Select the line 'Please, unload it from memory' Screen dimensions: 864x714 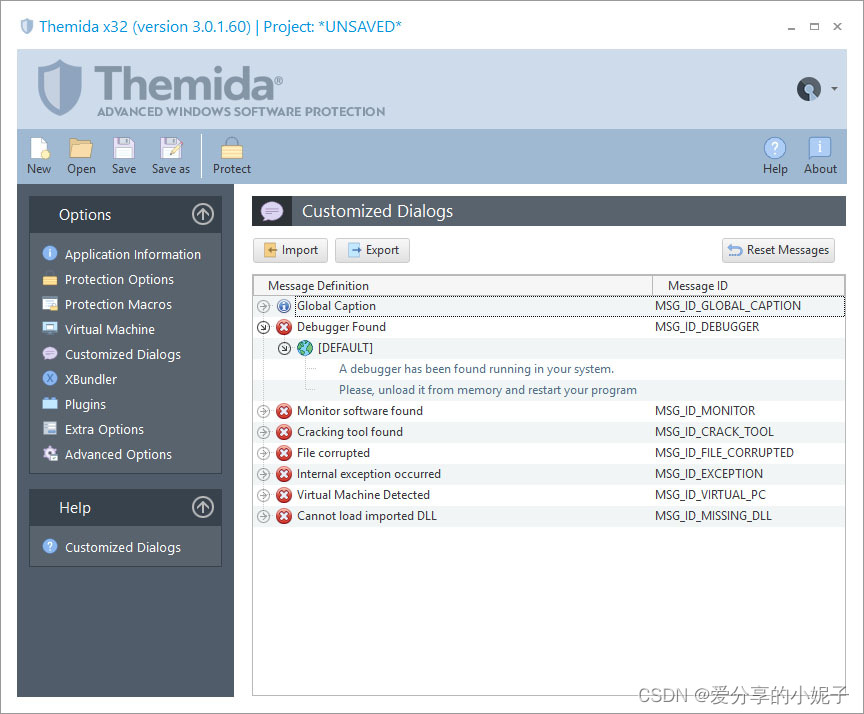pyautogui.click(x=488, y=390)
